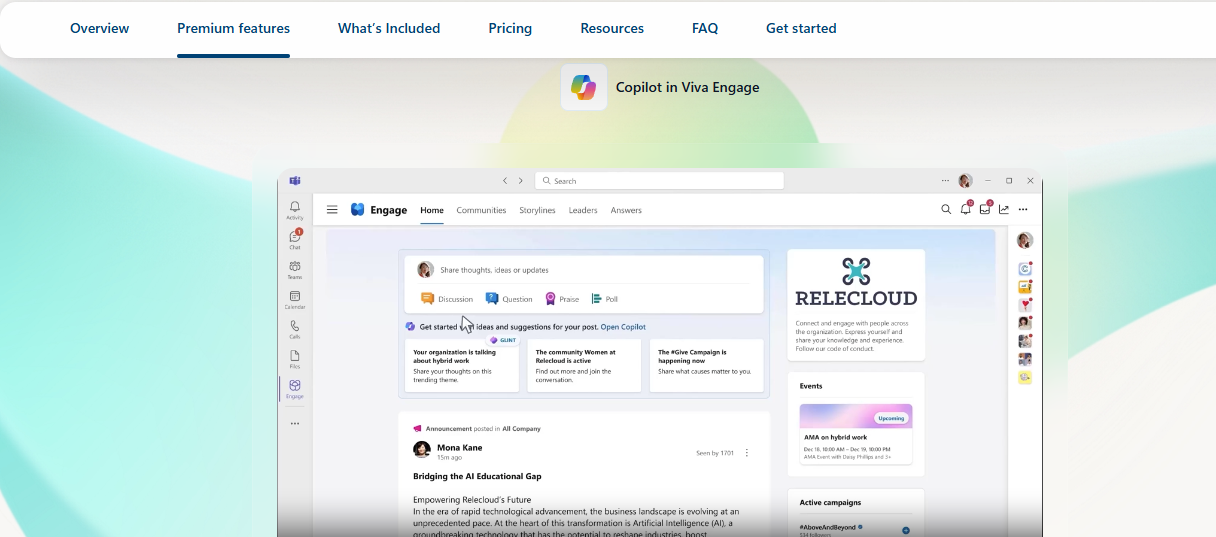The height and width of the screenshot is (537, 1216).
Task: Open the Get started section
Action: [801, 28]
